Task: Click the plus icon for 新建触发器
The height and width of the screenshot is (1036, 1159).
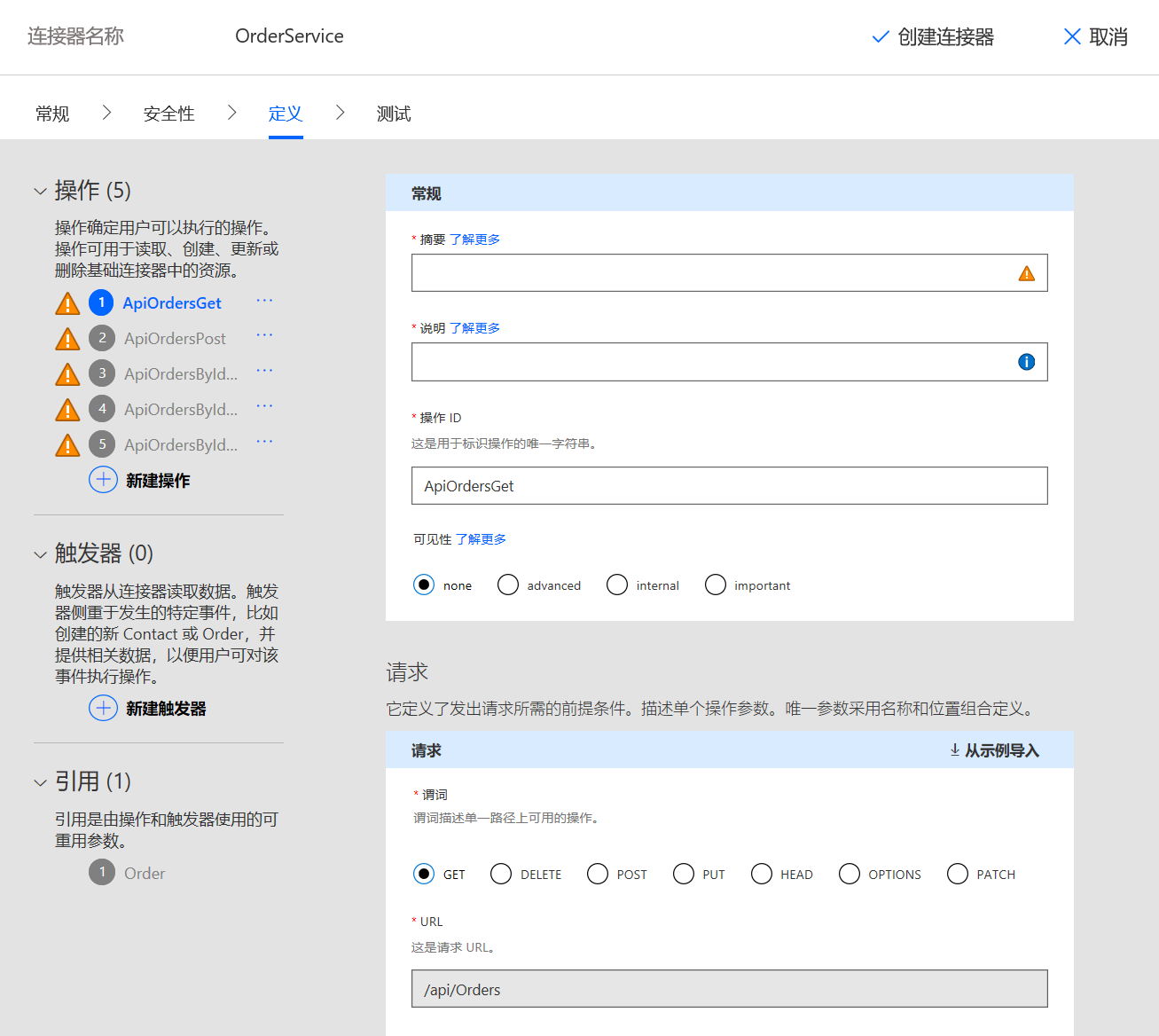Action: click(103, 708)
